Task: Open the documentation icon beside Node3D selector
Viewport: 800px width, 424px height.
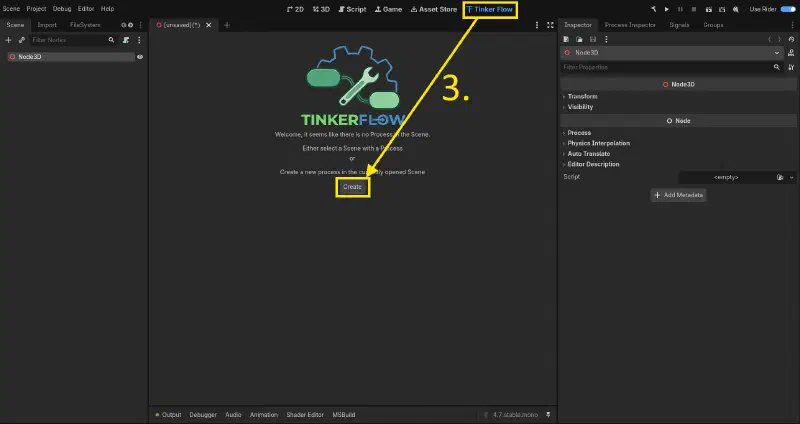Action: [x=791, y=53]
